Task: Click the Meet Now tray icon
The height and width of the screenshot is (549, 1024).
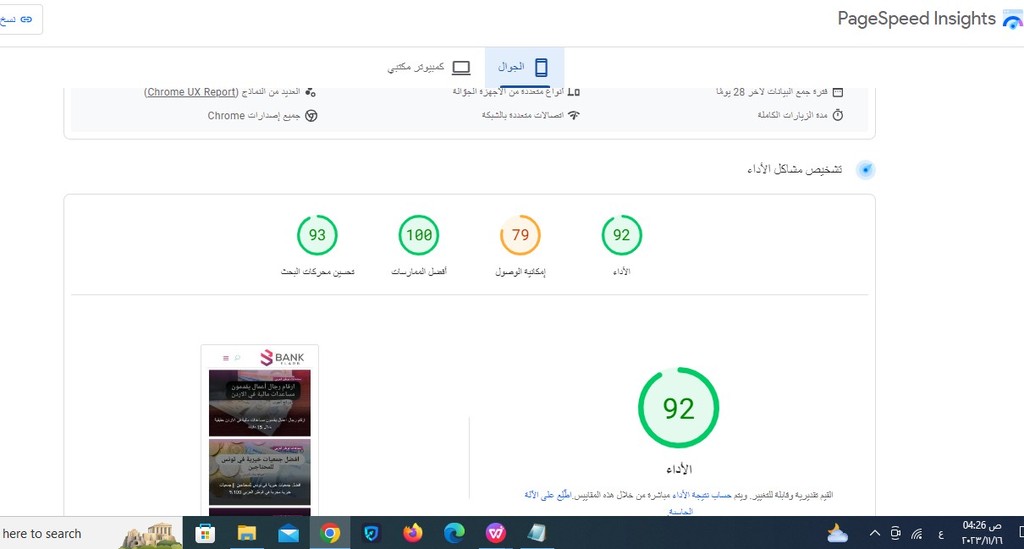Action: point(896,533)
